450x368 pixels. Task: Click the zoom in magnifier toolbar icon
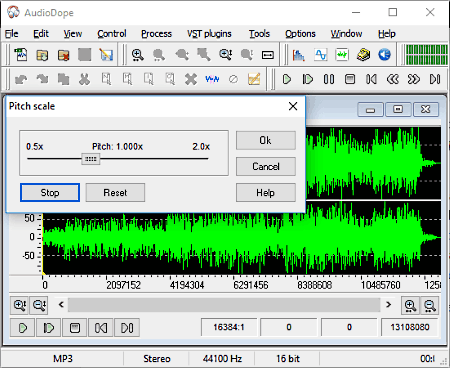(137, 55)
